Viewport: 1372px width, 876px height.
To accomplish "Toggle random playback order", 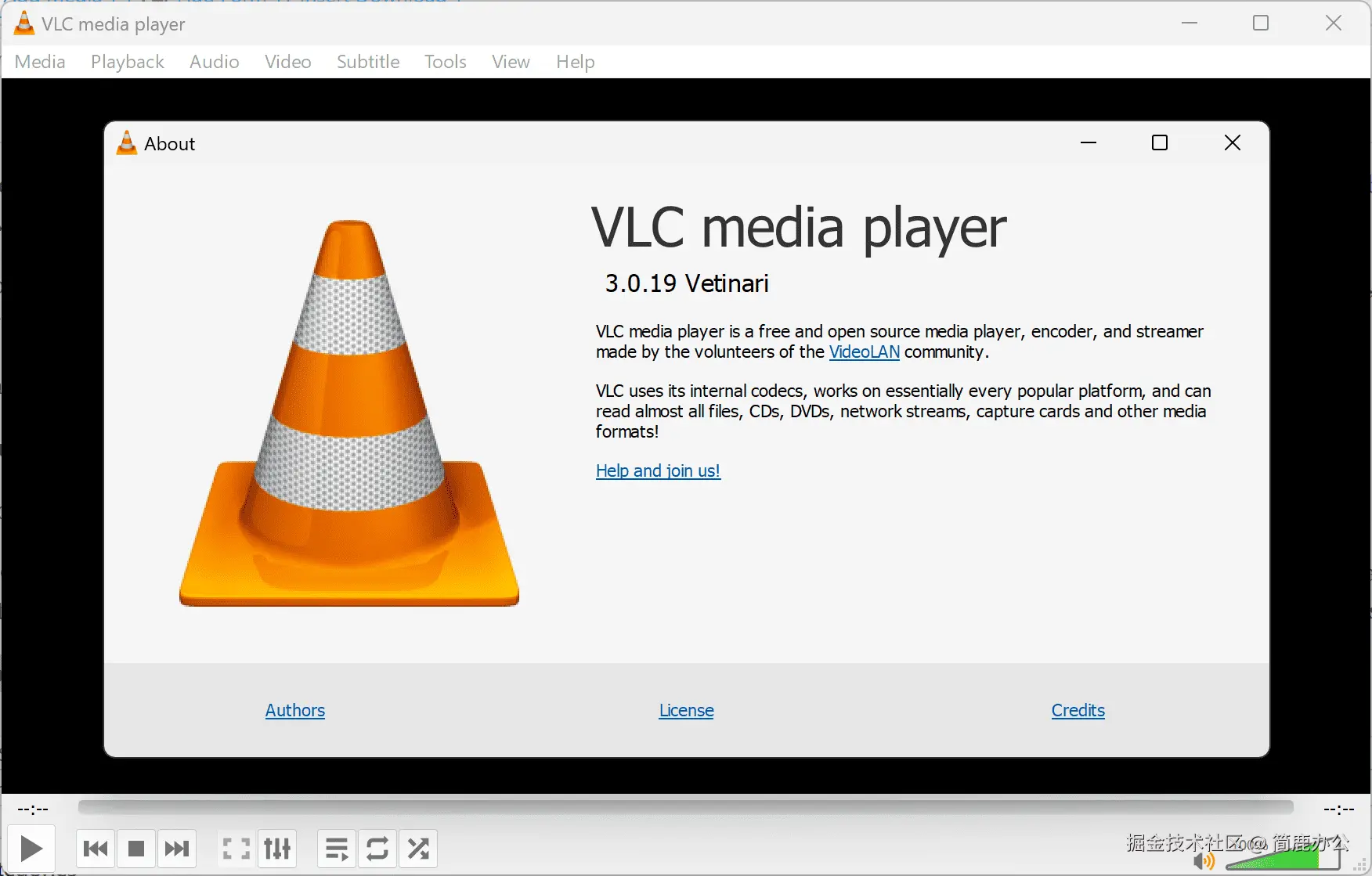I will coord(417,848).
